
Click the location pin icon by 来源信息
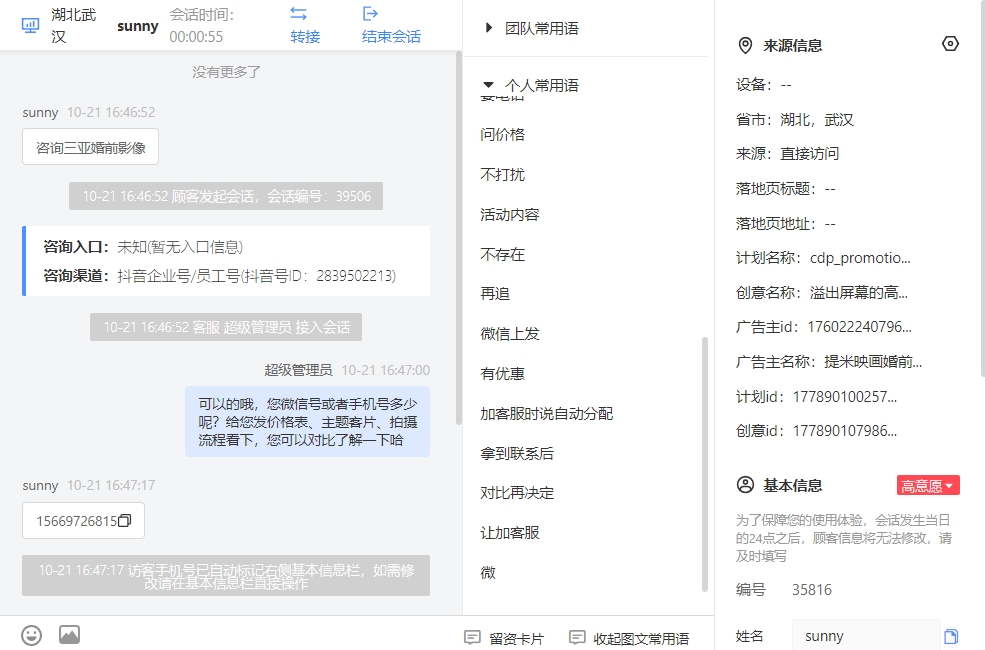click(745, 45)
